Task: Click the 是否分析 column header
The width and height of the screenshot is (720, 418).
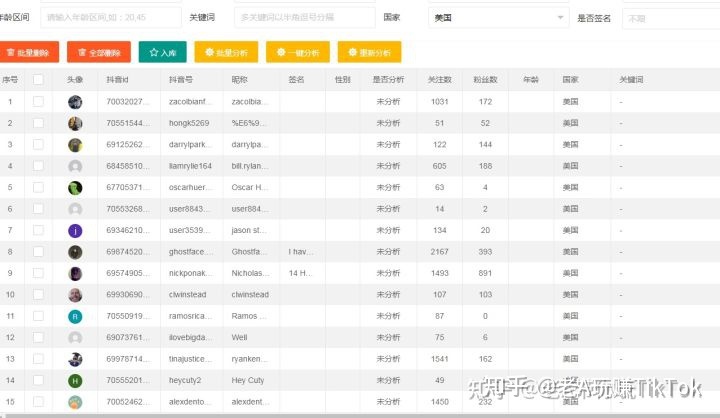Action: [x=388, y=79]
